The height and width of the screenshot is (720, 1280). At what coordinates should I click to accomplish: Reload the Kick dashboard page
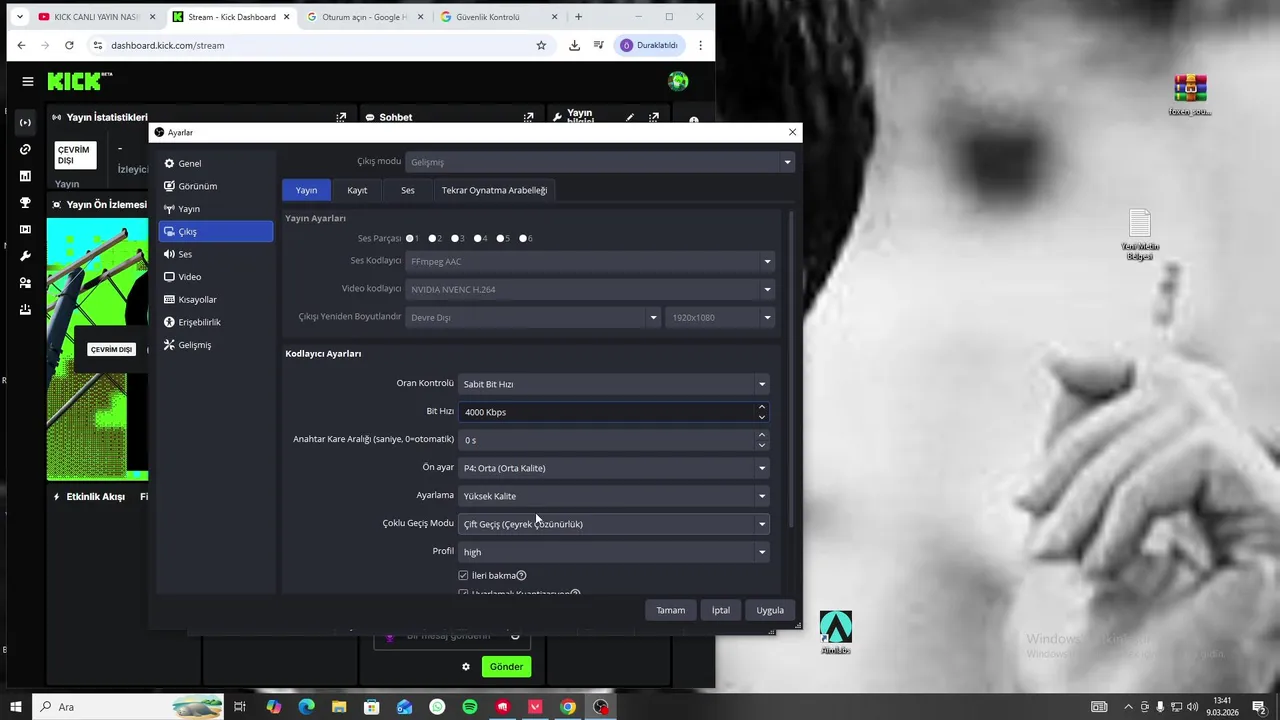coord(69,45)
